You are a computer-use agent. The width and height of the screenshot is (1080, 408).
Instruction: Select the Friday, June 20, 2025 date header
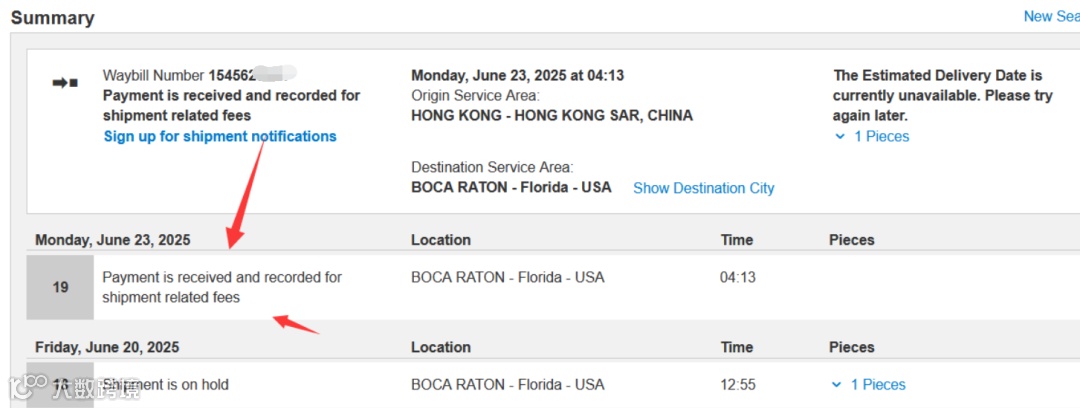(x=107, y=347)
